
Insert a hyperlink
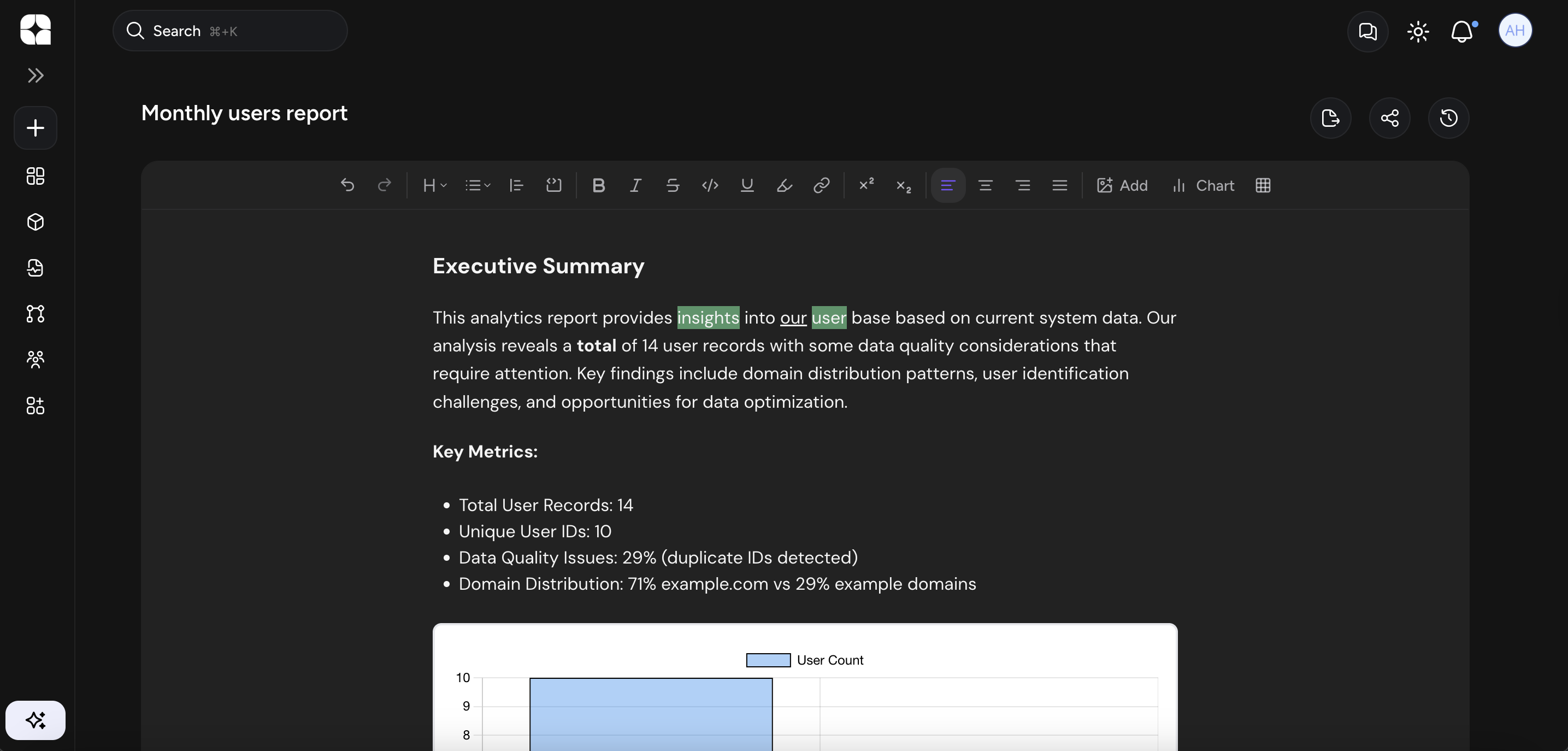tap(822, 185)
